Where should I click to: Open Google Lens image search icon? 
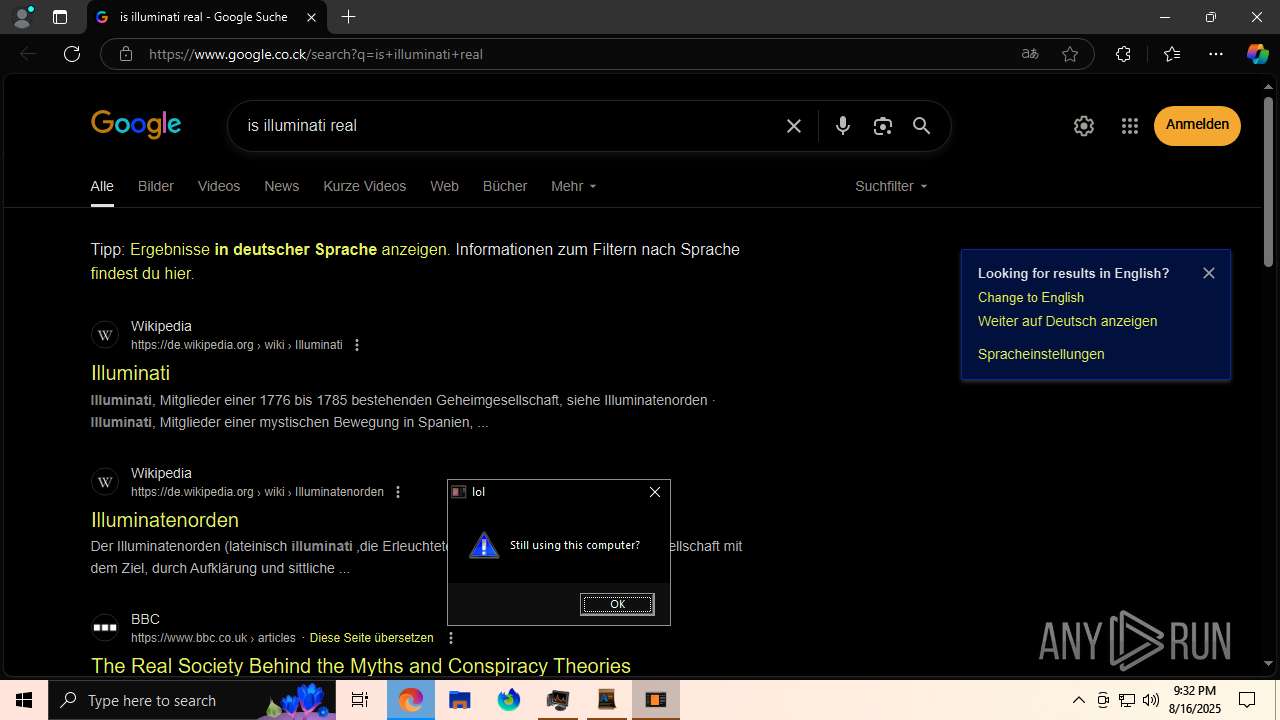point(882,126)
